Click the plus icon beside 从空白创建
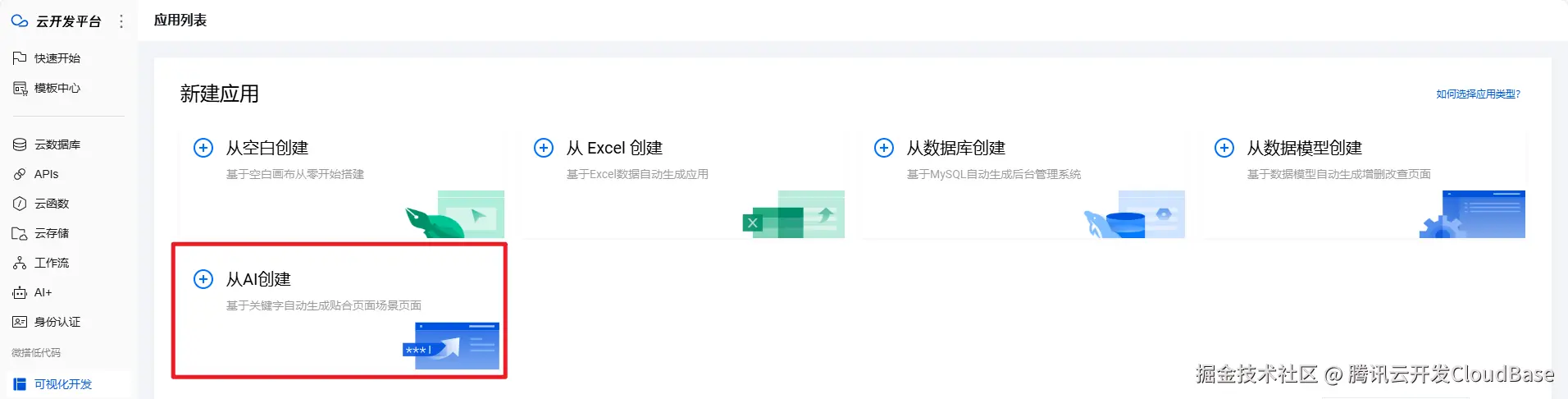Image resolution: width=1568 pixels, height=399 pixels. [203, 148]
